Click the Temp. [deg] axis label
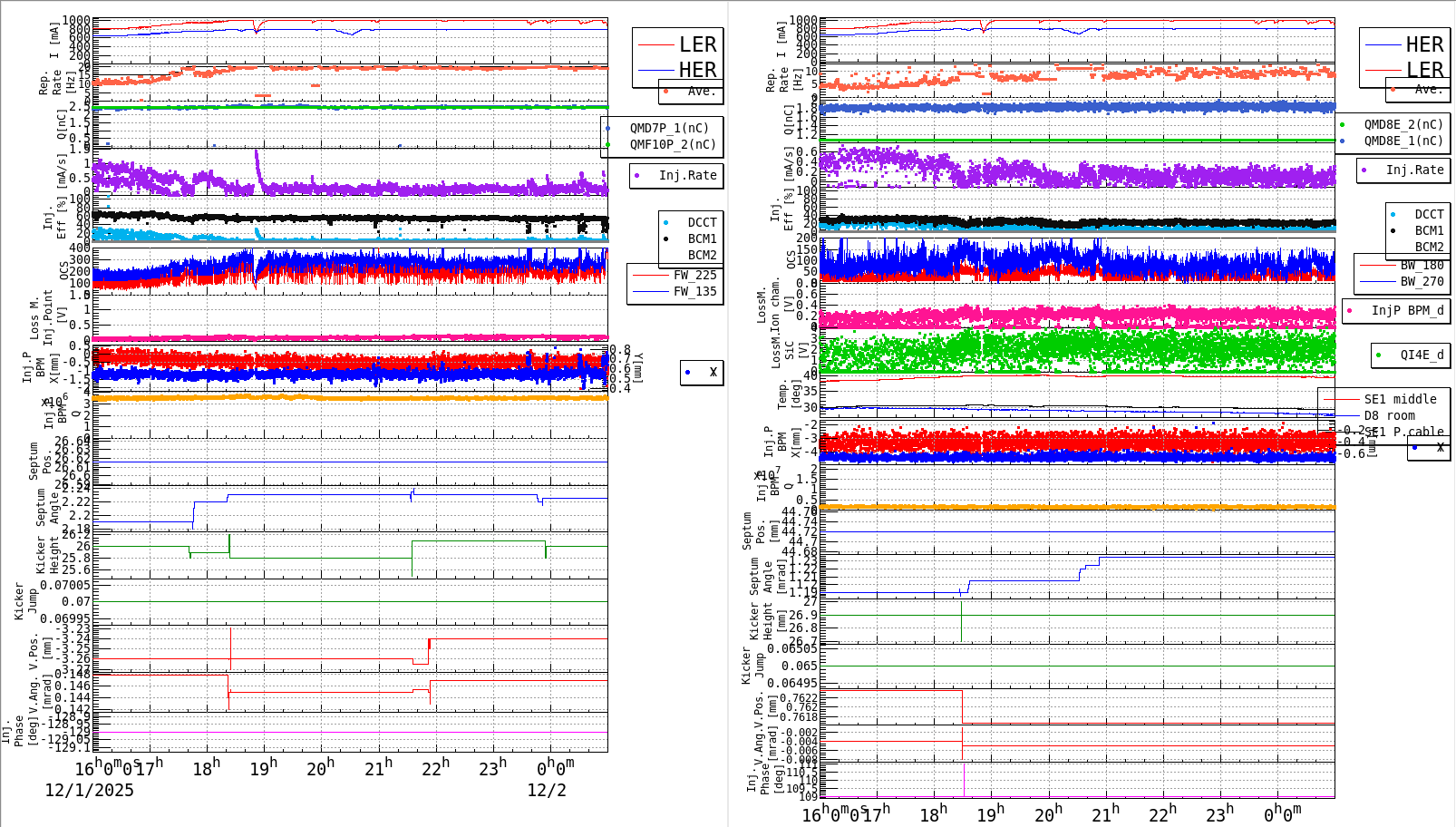Viewport: 1456px width, 827px height. click(x=789, y=395)
